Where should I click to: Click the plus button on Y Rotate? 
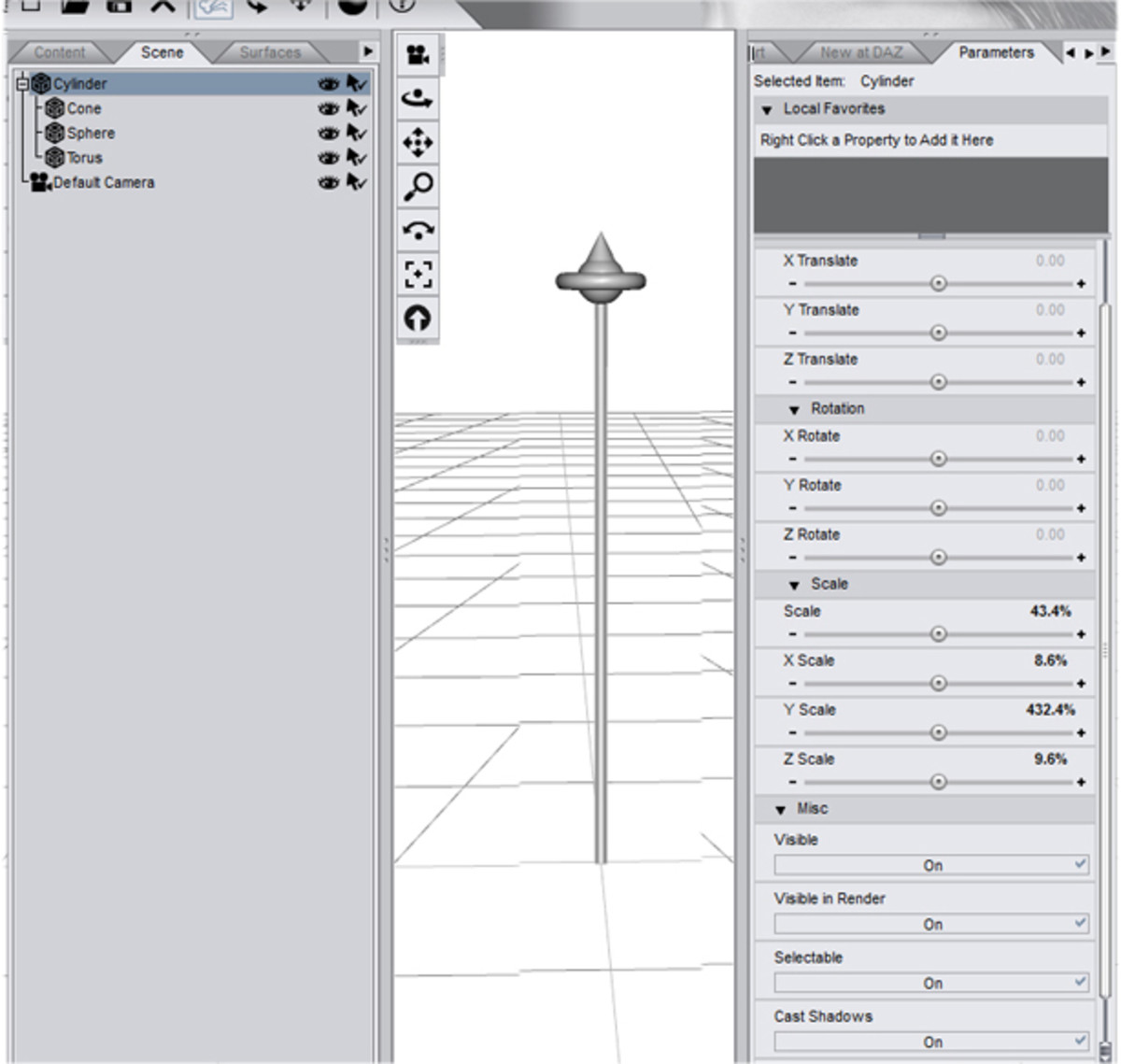[1079, 509]
